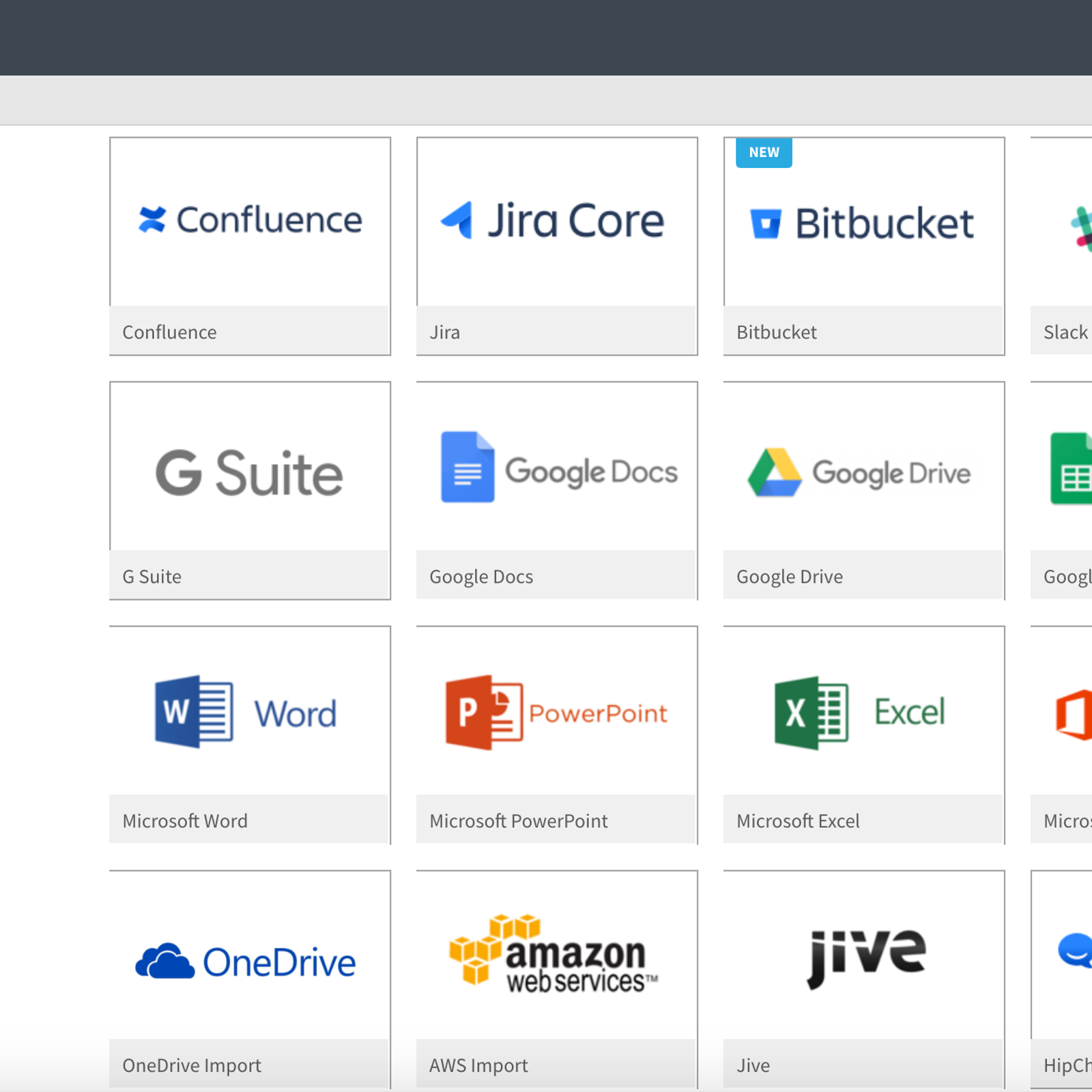Click the Amazon Web Services logo

554,953
